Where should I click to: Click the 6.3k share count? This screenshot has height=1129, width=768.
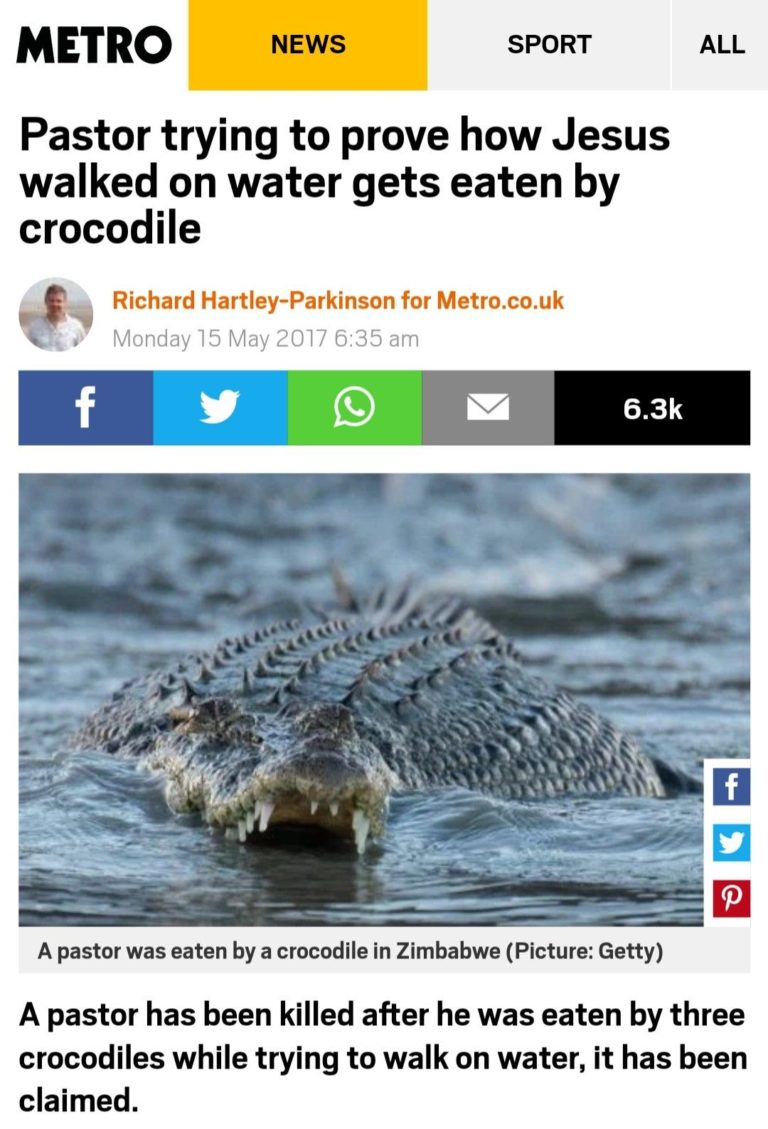(x=652, y=408)
